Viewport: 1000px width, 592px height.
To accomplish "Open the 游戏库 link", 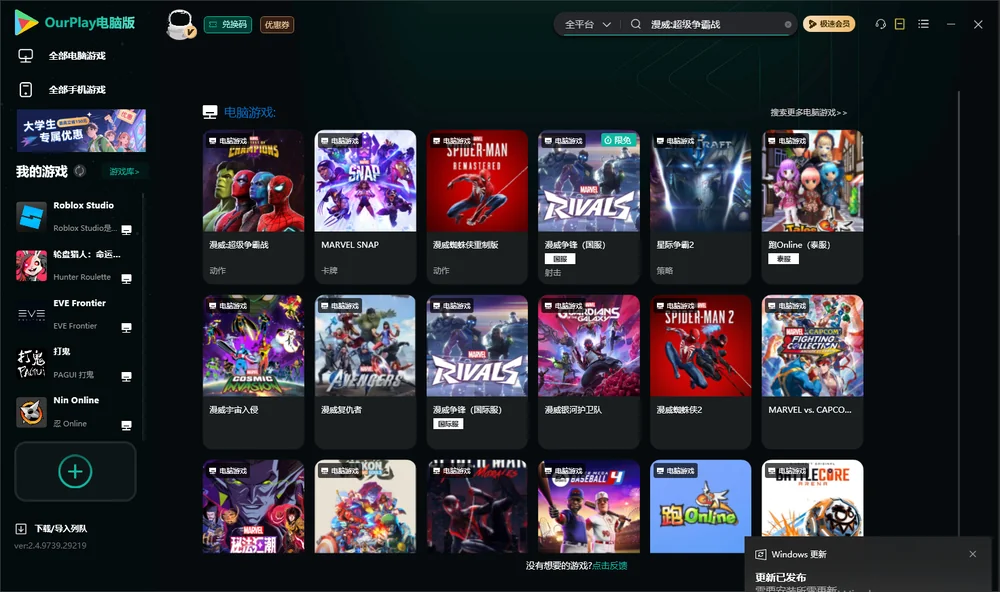I will click(124, 172).
